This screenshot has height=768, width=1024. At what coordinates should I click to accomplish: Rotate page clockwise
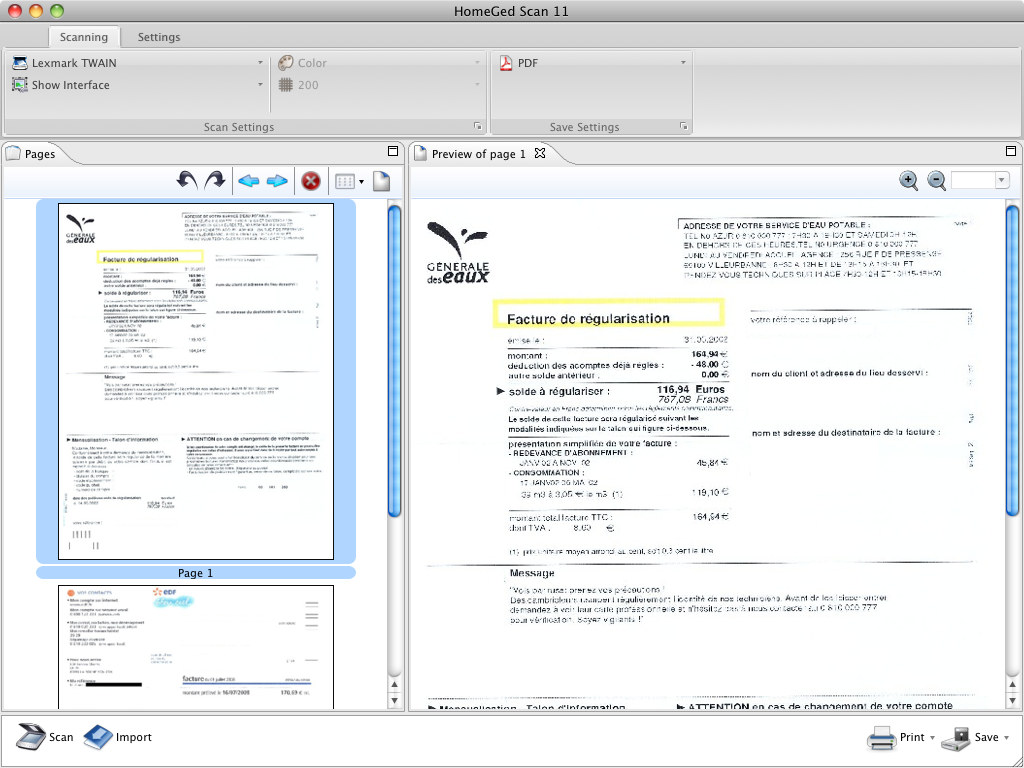tap(215, 181)
